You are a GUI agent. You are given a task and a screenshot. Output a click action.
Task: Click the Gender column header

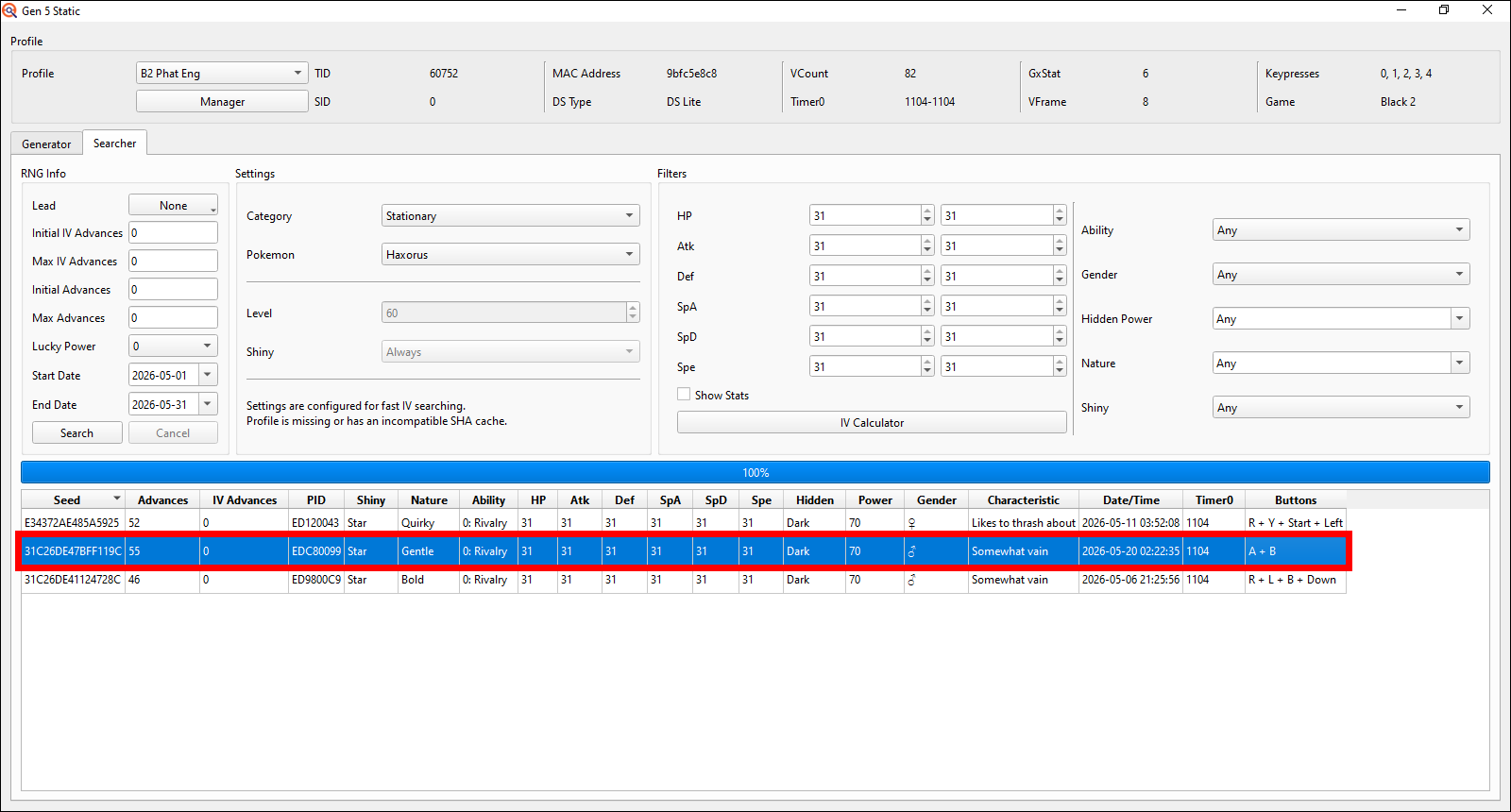point(936,499)
